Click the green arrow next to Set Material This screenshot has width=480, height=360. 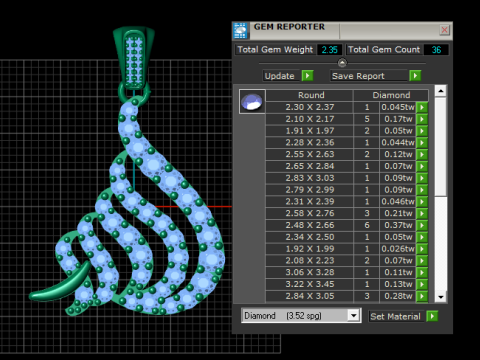(432, 316)
